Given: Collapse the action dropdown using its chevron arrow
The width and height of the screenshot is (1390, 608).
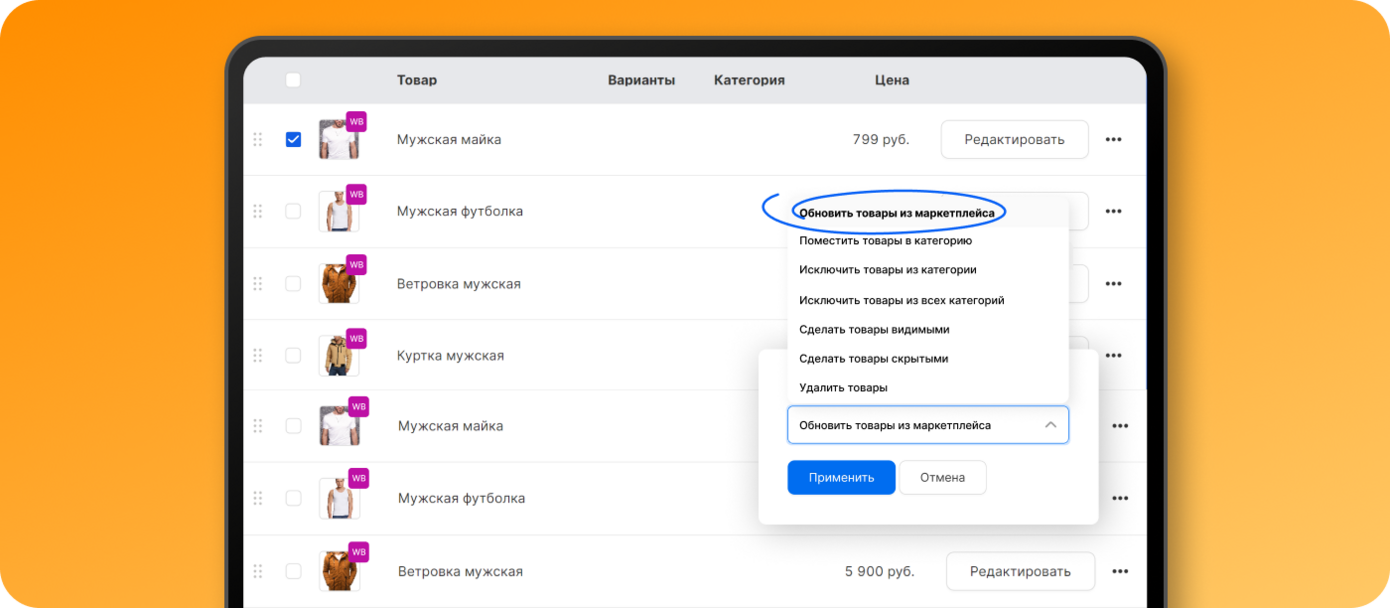Looking at the screenshot, I should pos(1050,425).
